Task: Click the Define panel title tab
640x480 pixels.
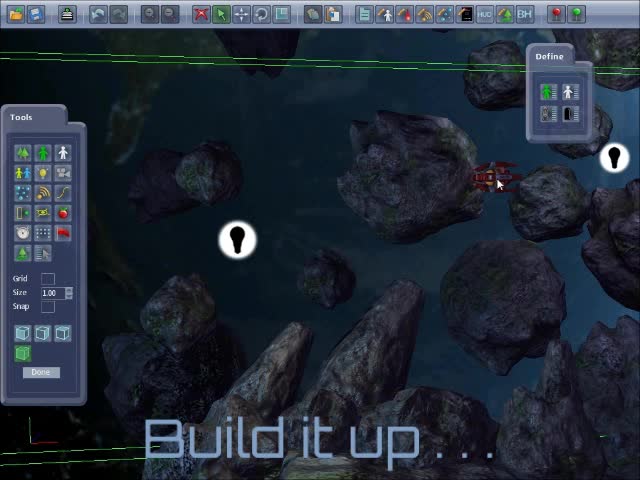Action: tap(549, 56)
